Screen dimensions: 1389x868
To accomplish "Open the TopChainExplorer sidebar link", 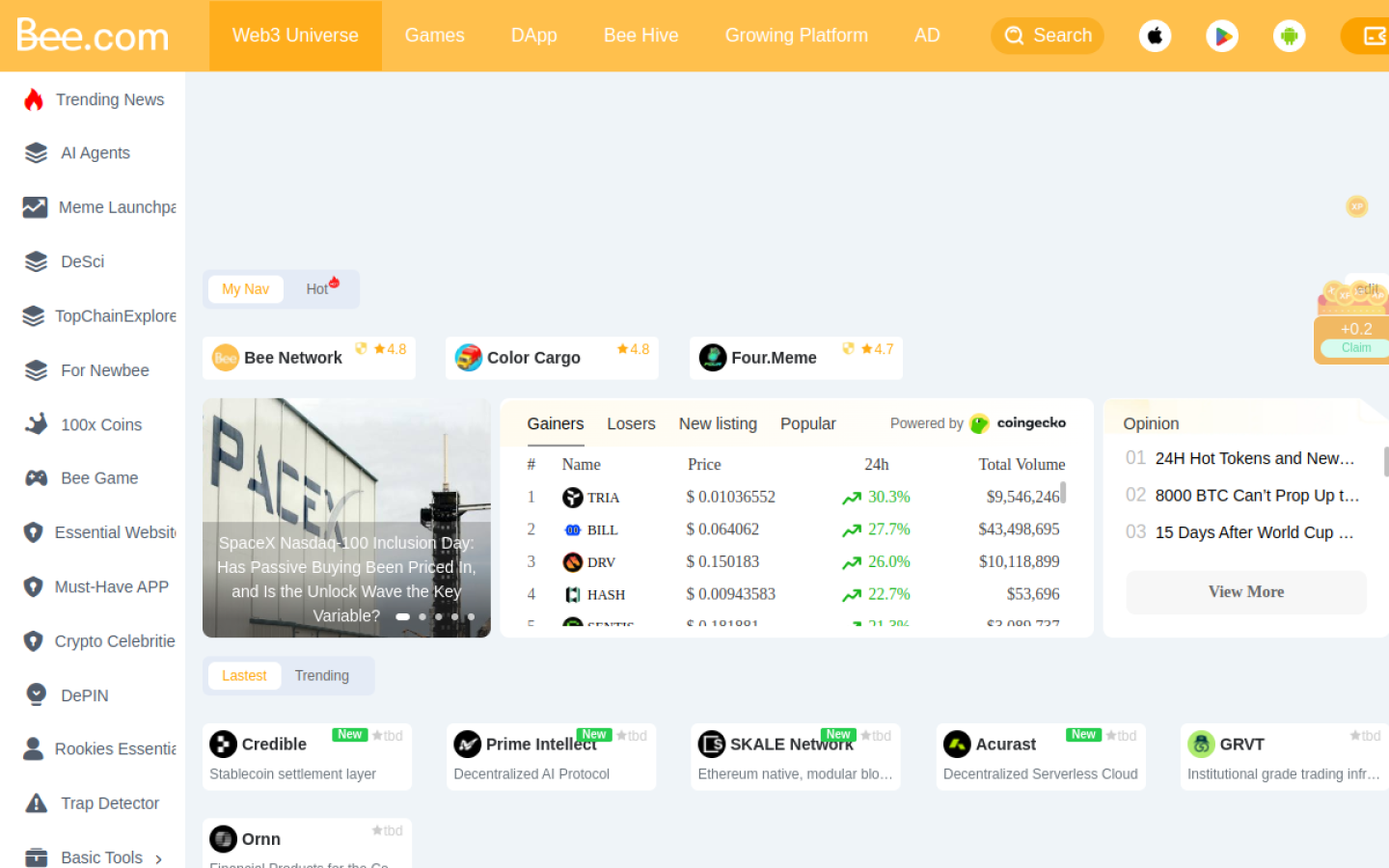I will coord(116,316).
